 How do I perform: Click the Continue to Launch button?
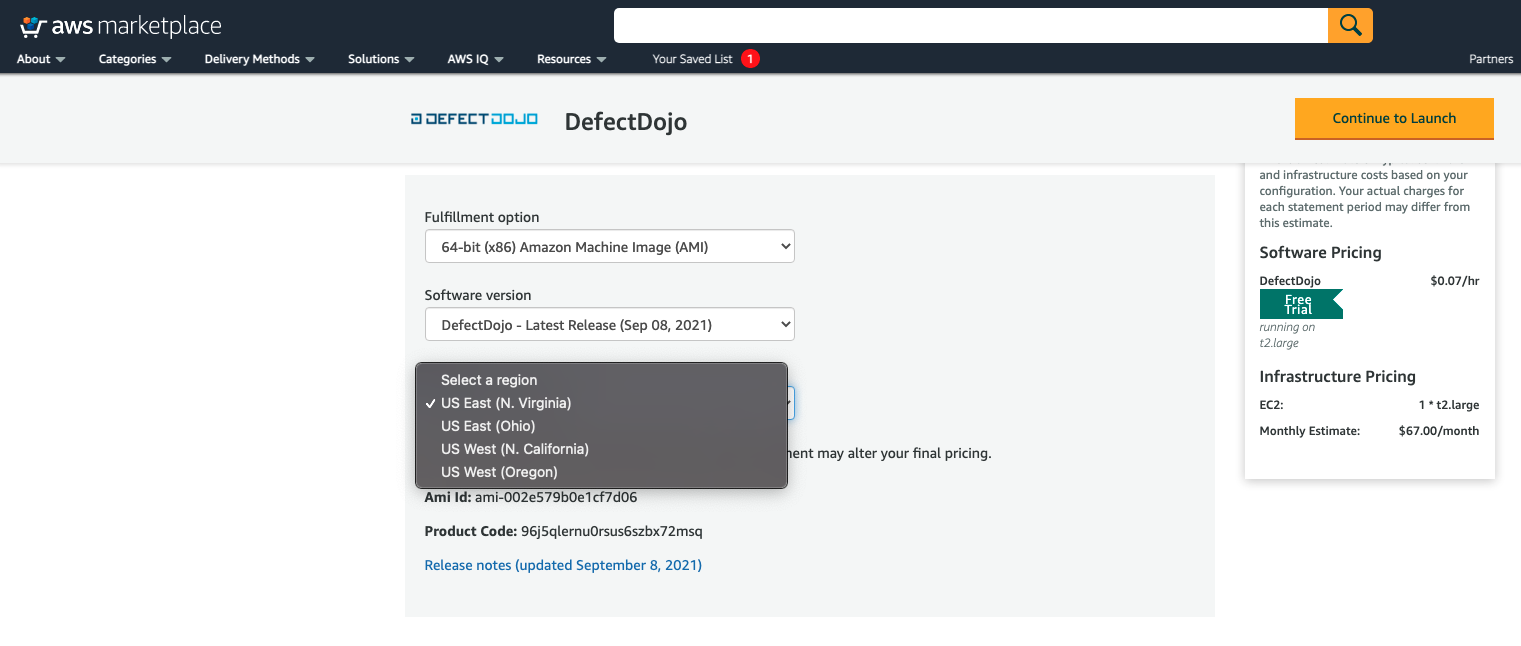pos(1394,118)
